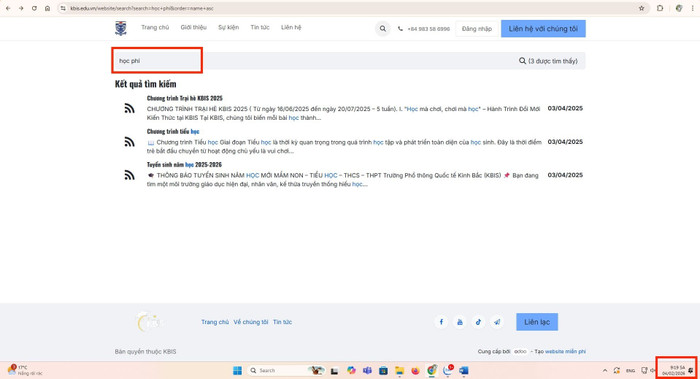Open the TikTok icon in footer
The height and width of the screenshot is (379, 700).
[478, 322]
